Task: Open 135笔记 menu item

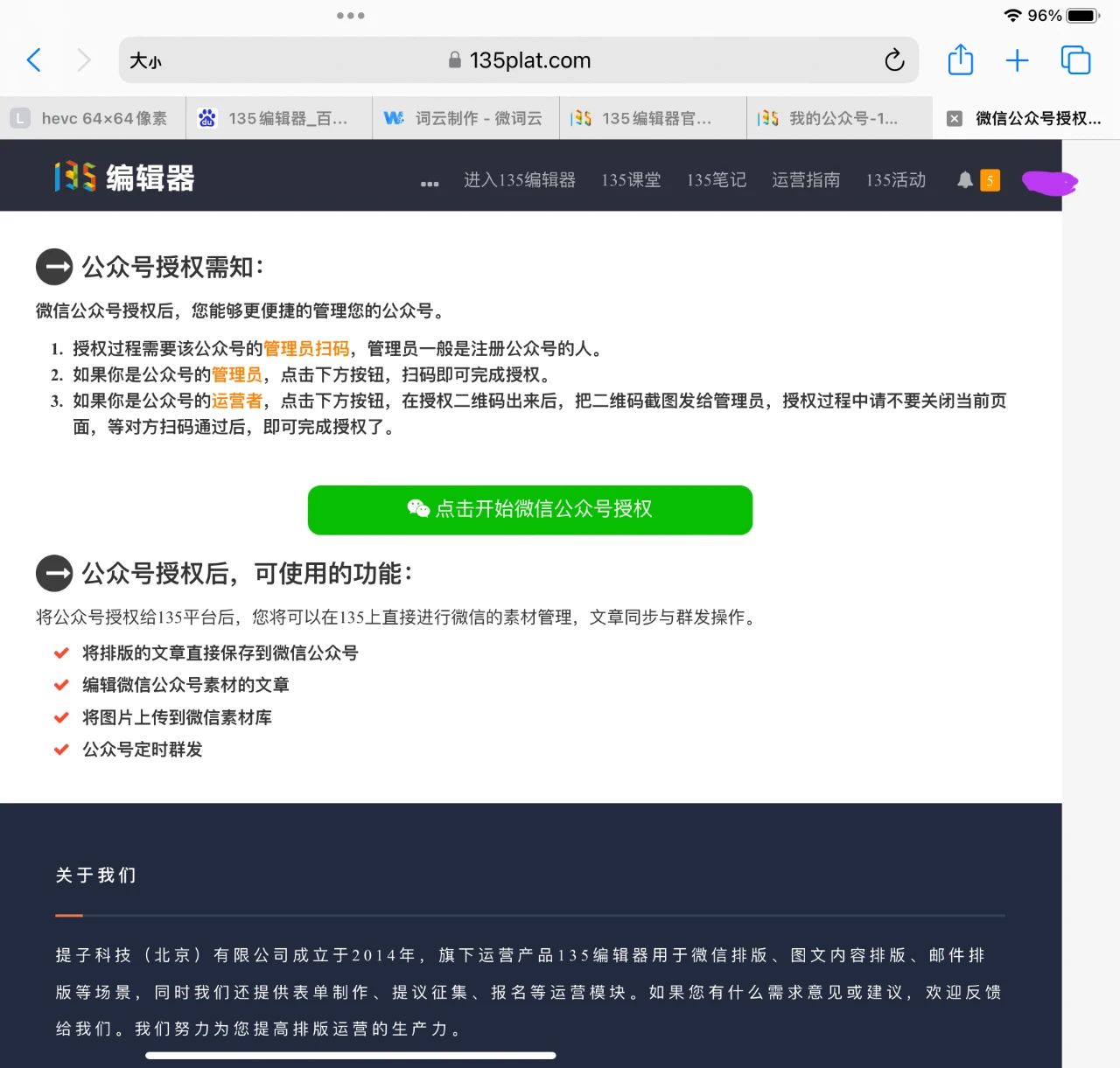Action: (717, 180)
